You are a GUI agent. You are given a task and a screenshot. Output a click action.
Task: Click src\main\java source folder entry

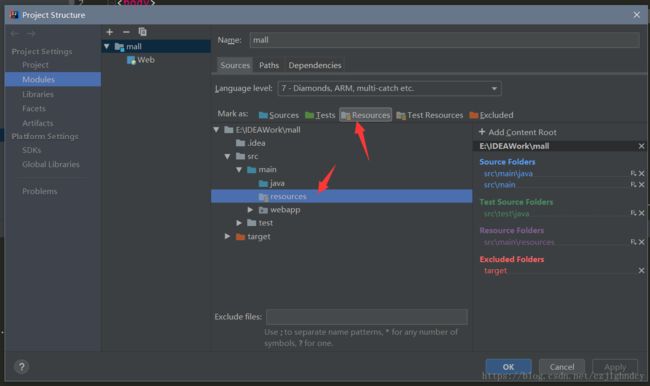508,173
